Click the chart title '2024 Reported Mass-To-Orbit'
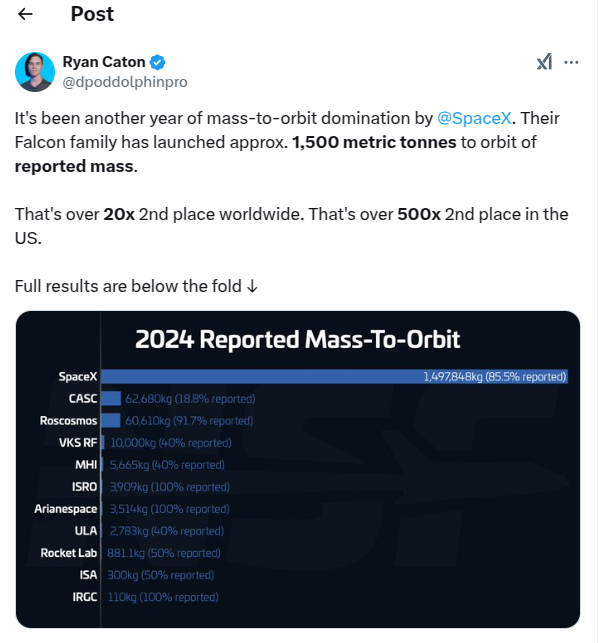This screenshot has width=601, height=643. (298, 339)
